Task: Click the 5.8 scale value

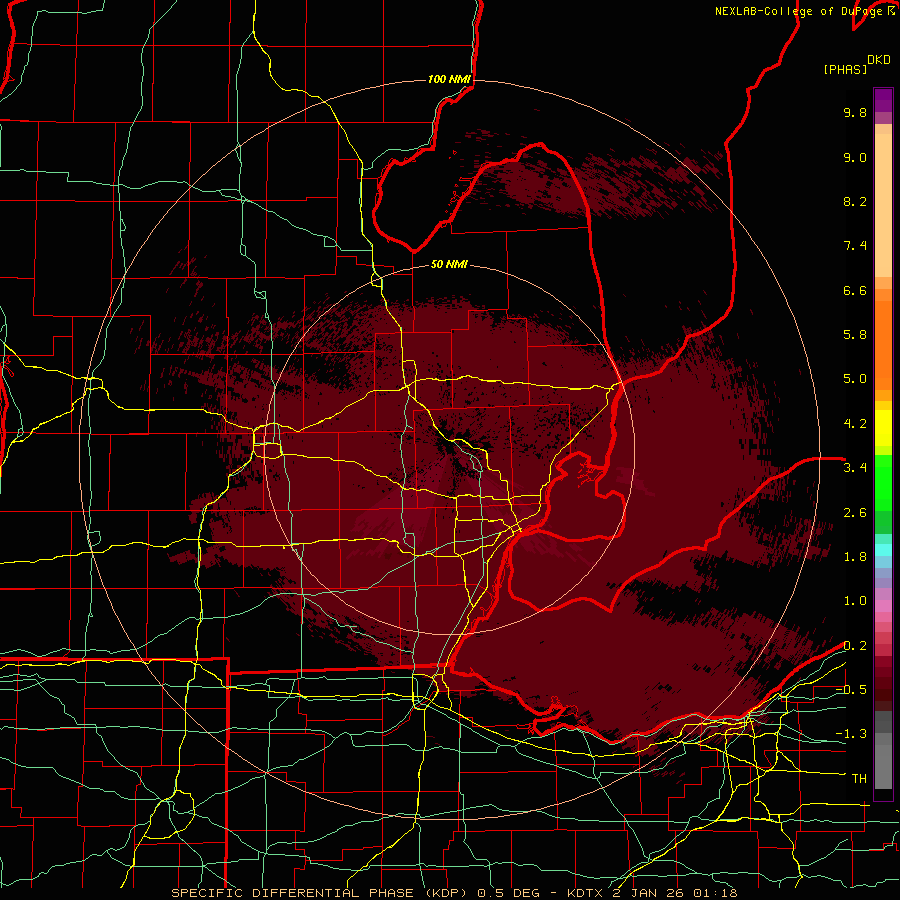Action: [x=855, y=335]
